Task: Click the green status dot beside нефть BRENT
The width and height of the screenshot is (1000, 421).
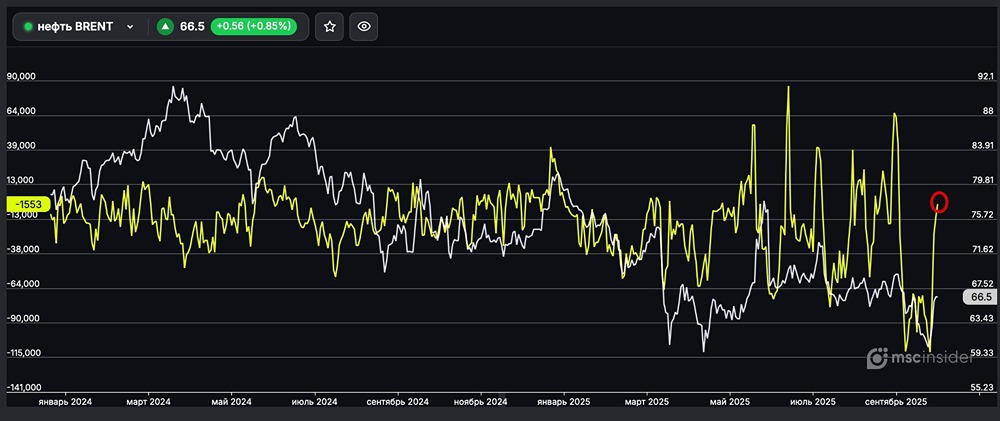Action: 29,27
